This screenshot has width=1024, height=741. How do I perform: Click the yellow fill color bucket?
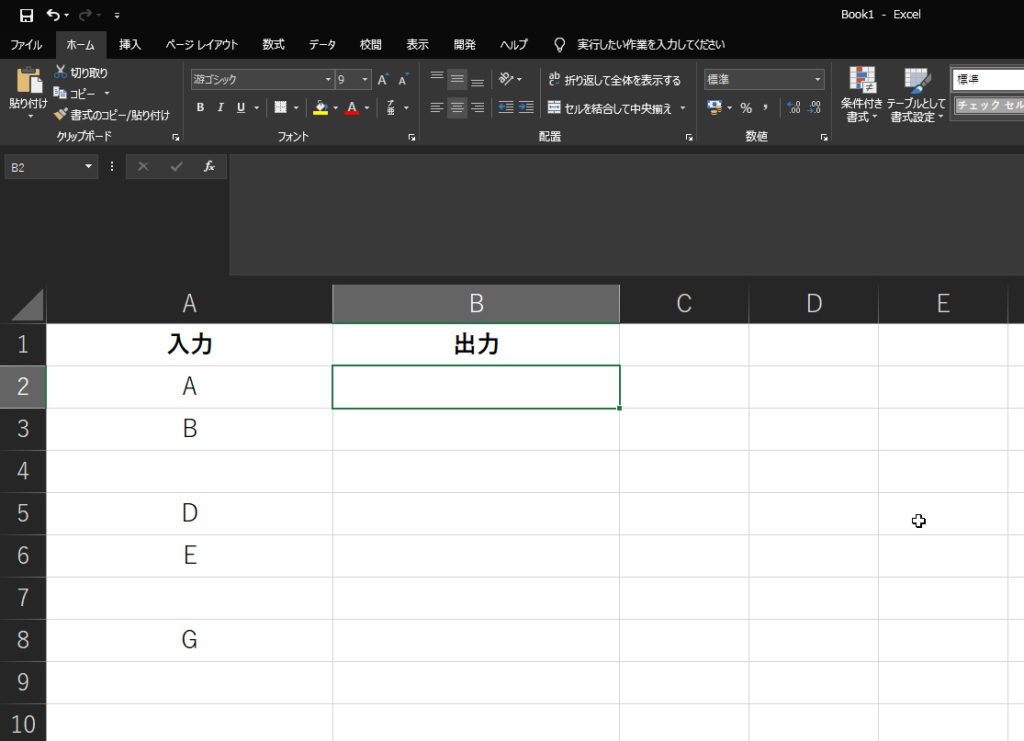tap(320, 108)
